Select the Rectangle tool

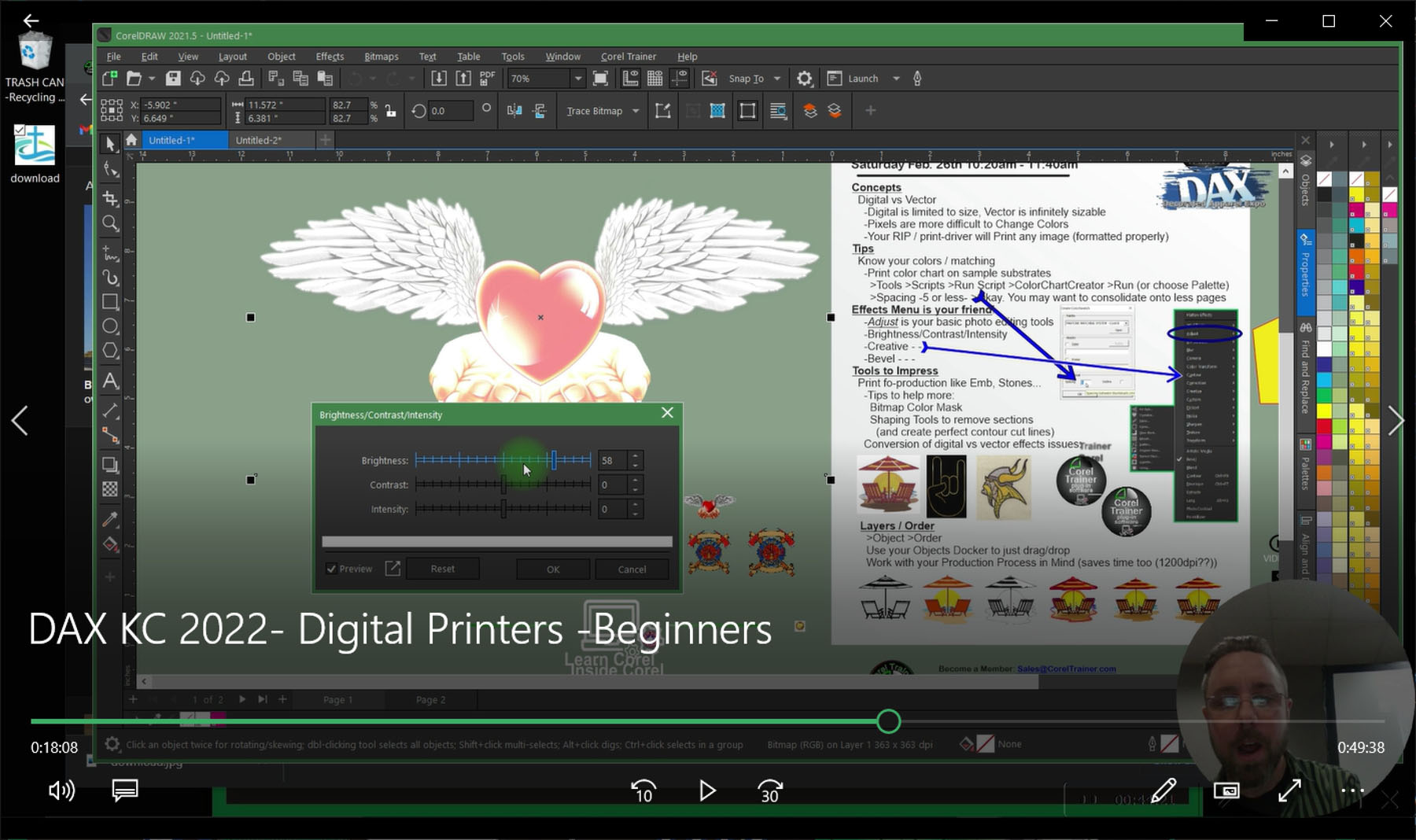coord(110,302)
